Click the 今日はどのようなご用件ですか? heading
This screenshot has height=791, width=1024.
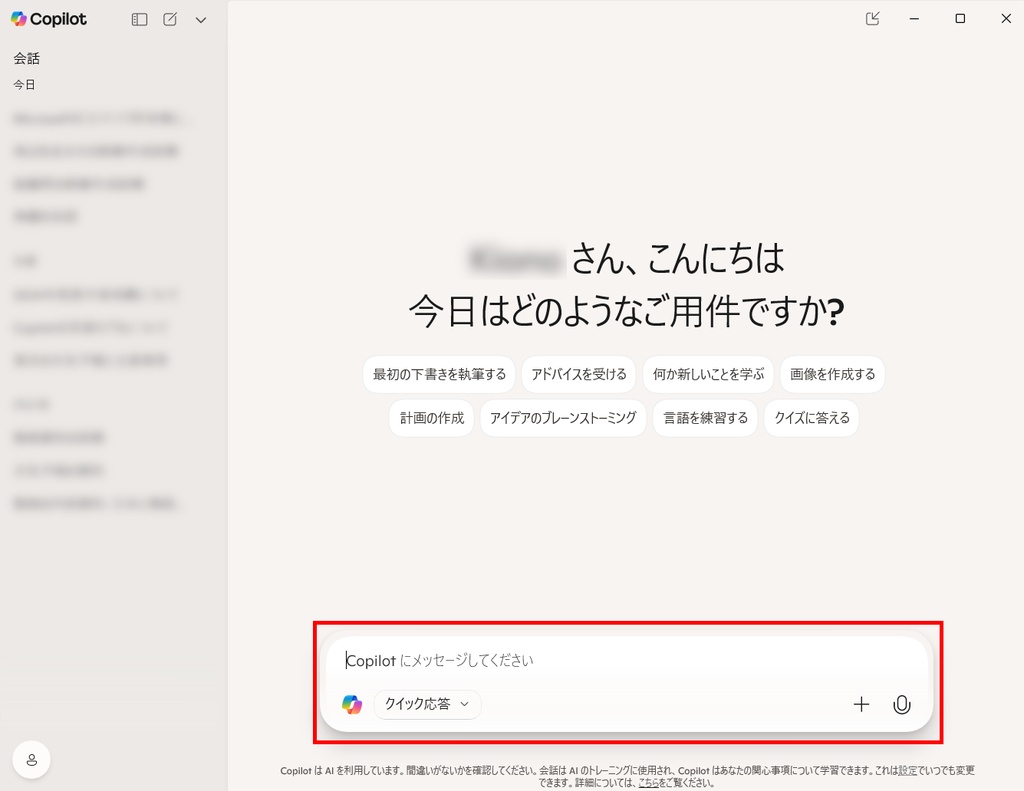[626, 311]
